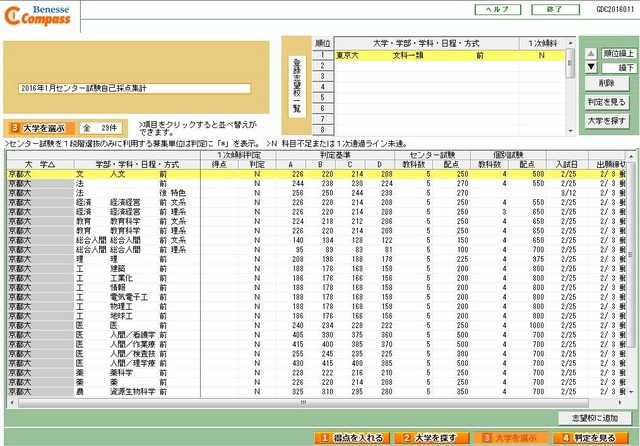640x446 pixels.
Task: Click the main table vertical scrollbar thumb
Action: (631, 255)
